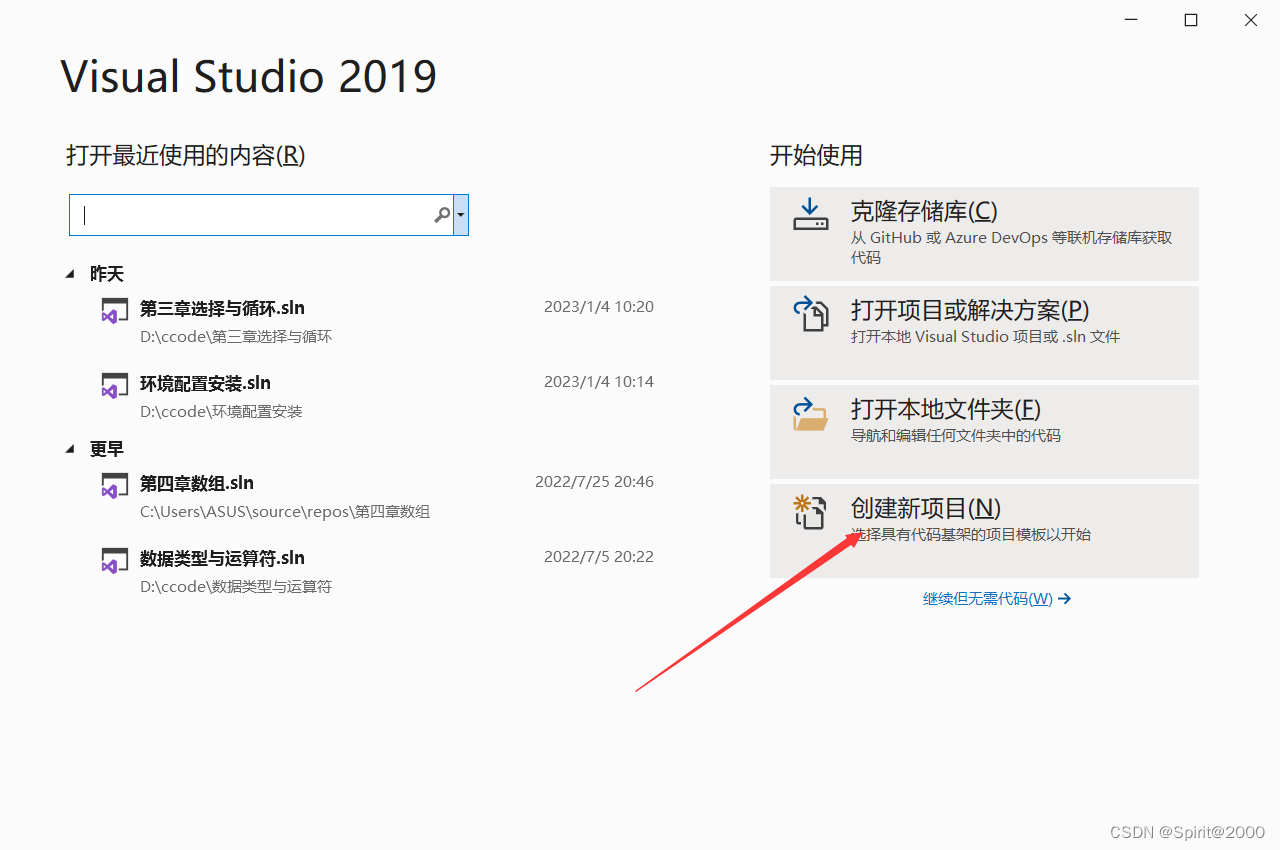The image size is (1280, 850).
Task: Click the 开始使用 heading
Action: coord(816,156)
